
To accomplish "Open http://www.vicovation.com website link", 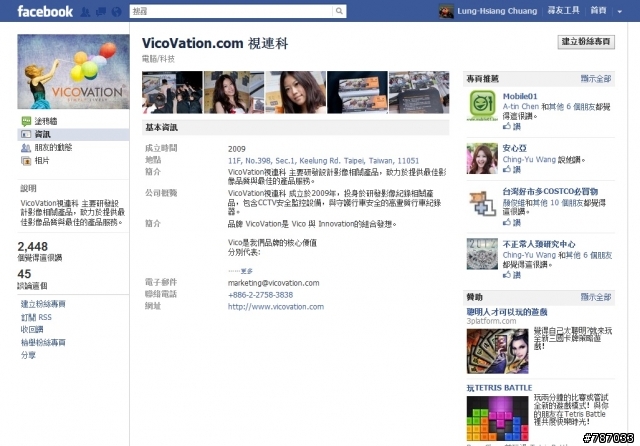I will 276,306.
